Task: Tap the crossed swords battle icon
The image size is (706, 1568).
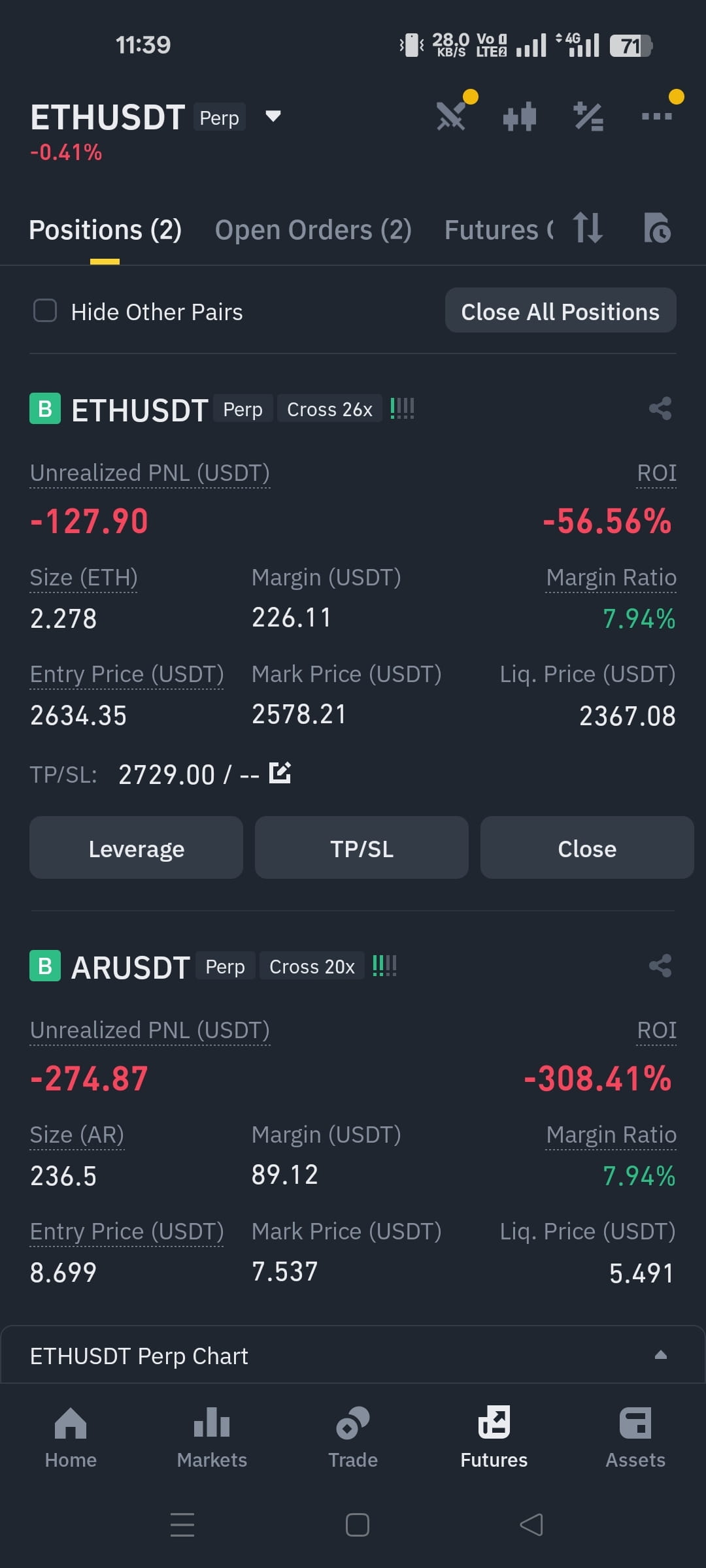Action: click(451, 117)
